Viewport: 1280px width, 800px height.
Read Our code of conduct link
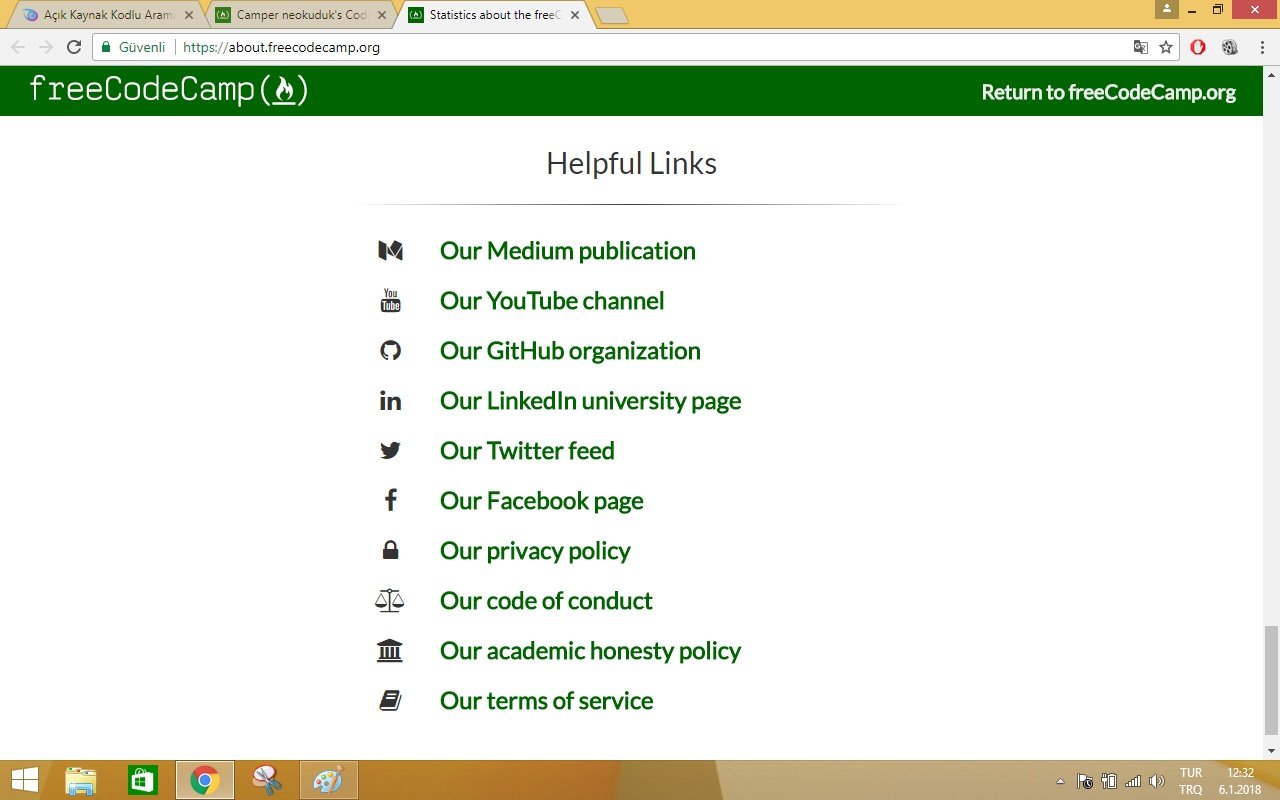pyautogui.click(x=546, y=601)
